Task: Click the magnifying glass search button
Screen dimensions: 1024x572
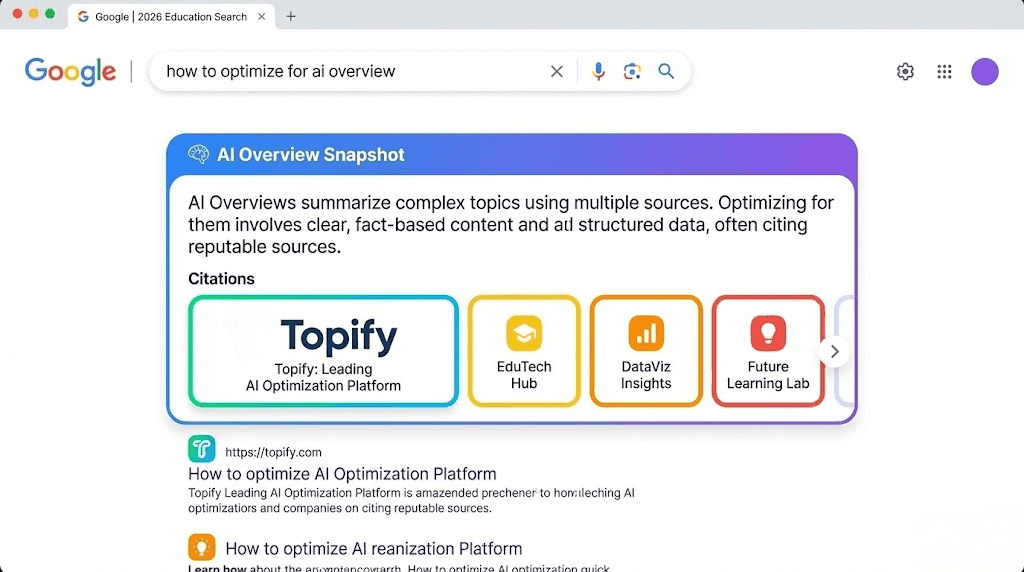Action: coord(665,71)
